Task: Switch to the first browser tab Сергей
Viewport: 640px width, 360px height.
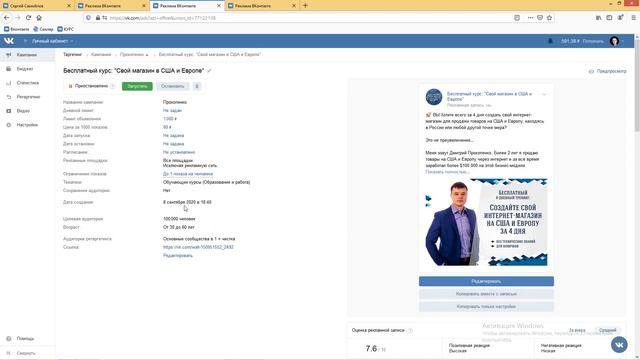Action: pos(37,6)
